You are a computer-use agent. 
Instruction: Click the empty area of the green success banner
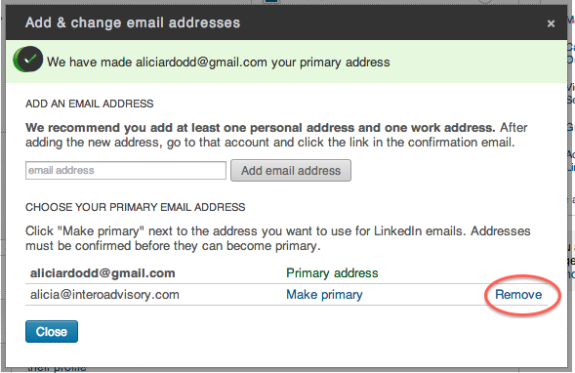coord(477,62)
